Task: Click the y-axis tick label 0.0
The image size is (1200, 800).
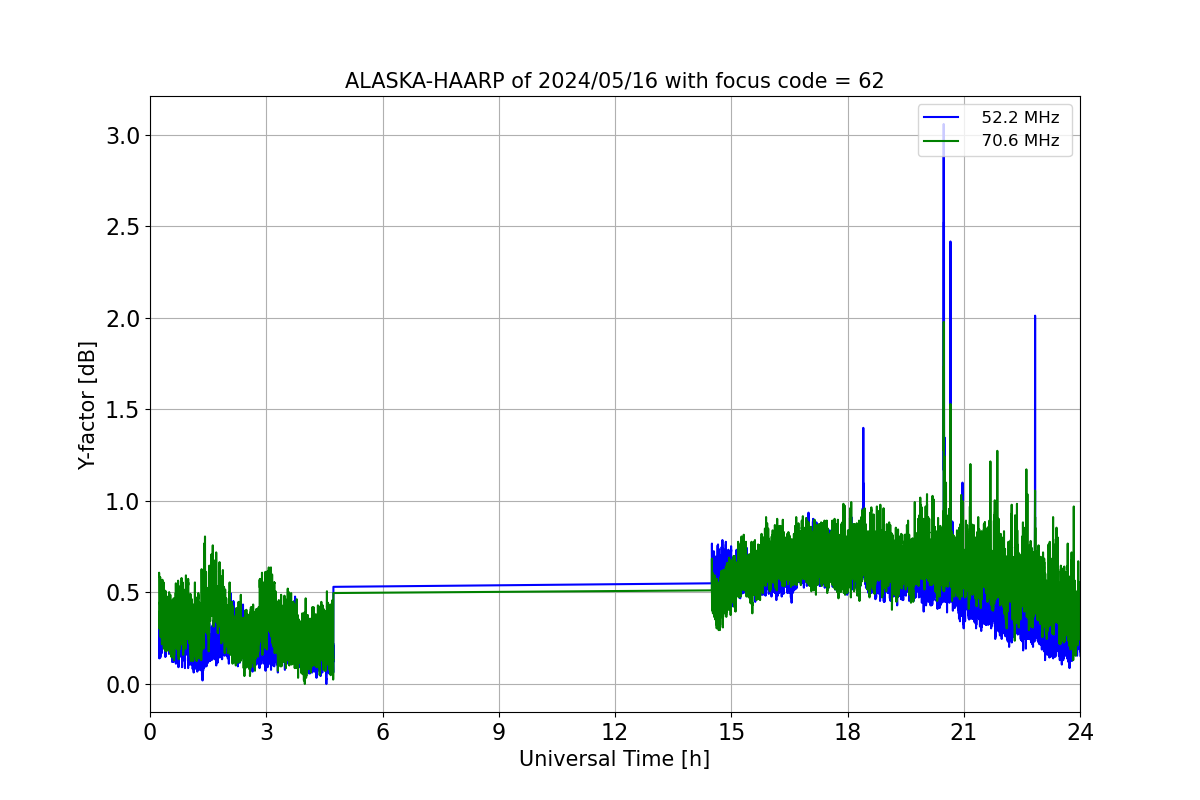Action: tap(123, 685)
